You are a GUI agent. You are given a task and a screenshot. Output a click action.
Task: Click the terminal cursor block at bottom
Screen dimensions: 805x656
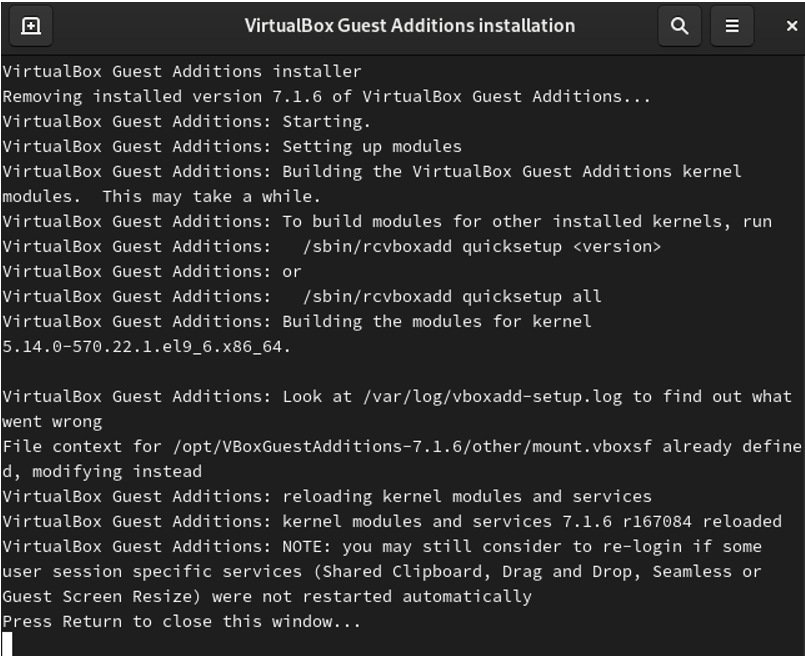[x=7, y=644]
